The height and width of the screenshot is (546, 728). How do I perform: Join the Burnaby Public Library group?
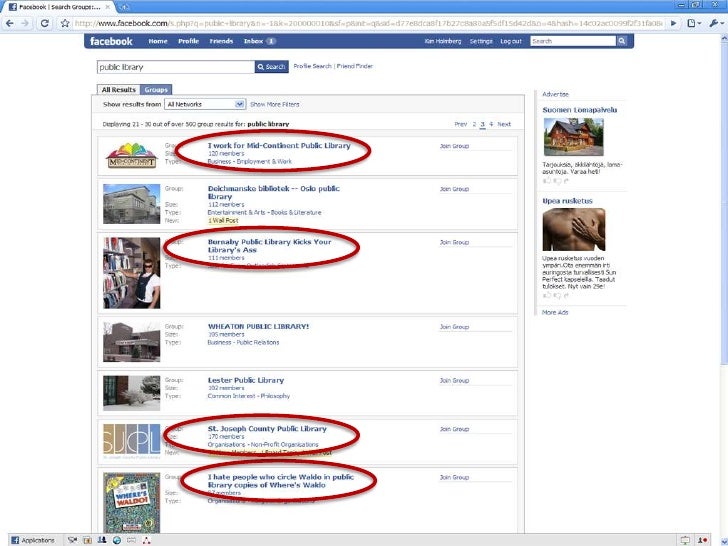coord(454,242)
